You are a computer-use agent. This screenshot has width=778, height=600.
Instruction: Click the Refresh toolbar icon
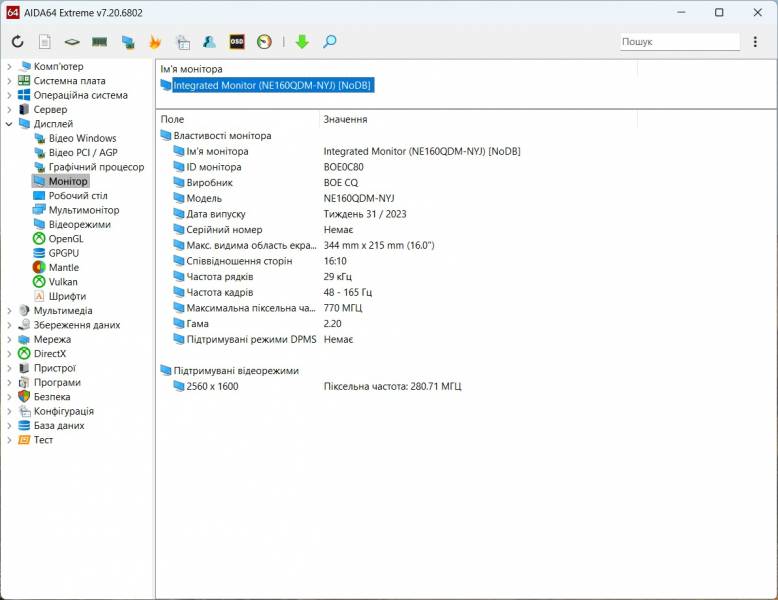tap(18, 42)
